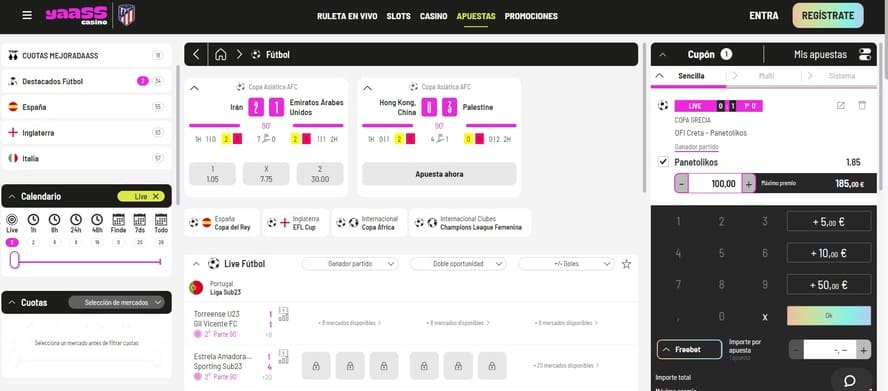Open stats icon for Estrela Amadora match
This screenshot has width=888, height=391.
(284, 357)
